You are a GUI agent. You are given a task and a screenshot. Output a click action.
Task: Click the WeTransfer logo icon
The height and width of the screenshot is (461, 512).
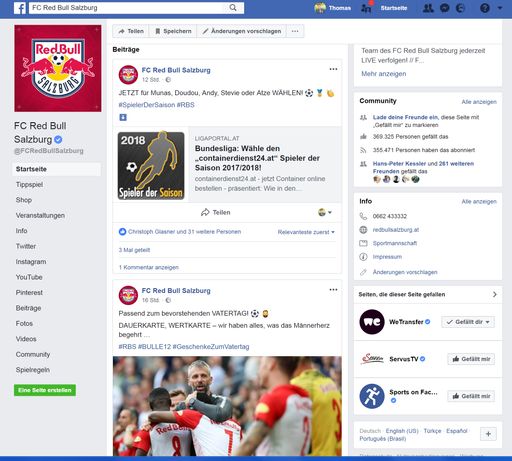(372, 322)
